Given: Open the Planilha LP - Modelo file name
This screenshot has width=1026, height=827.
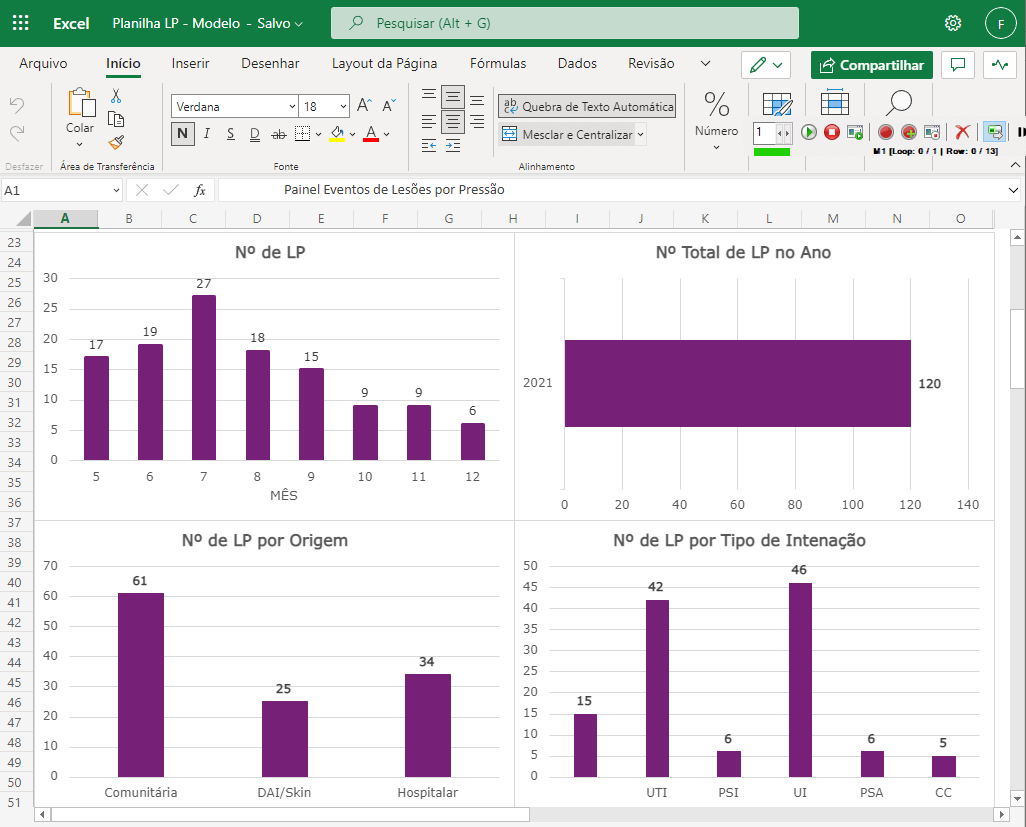Looking at the screenshot, I should 207,24.
